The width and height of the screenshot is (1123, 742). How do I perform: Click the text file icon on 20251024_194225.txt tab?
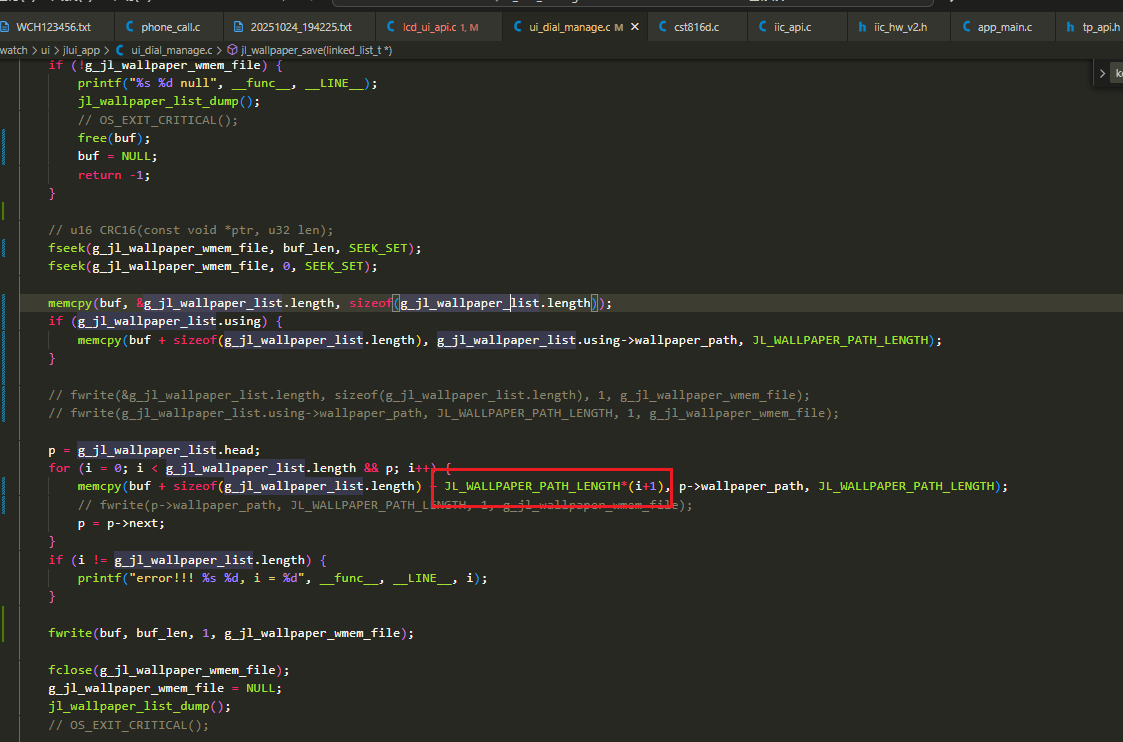click(x=238, y=27)
